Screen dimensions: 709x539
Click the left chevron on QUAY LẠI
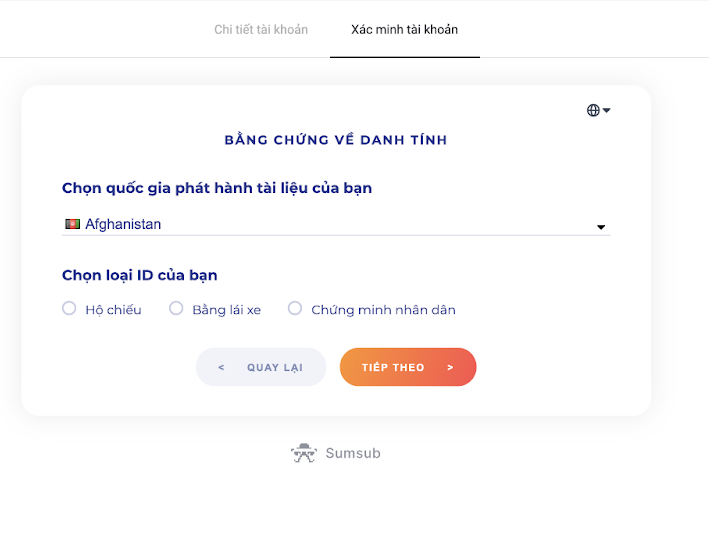pos(221,368)
